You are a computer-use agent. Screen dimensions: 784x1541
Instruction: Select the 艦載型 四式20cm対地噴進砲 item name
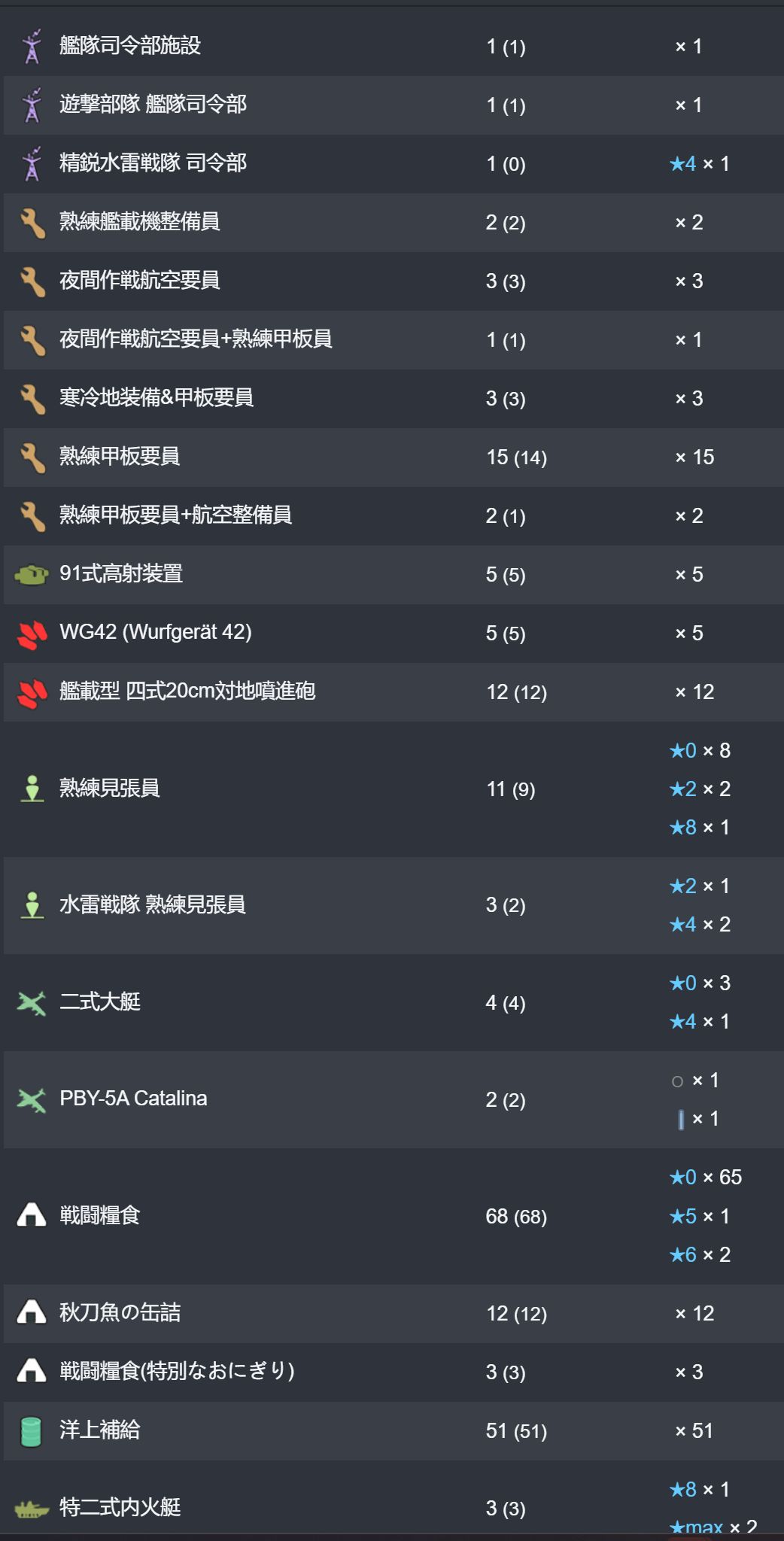point(187,691)
